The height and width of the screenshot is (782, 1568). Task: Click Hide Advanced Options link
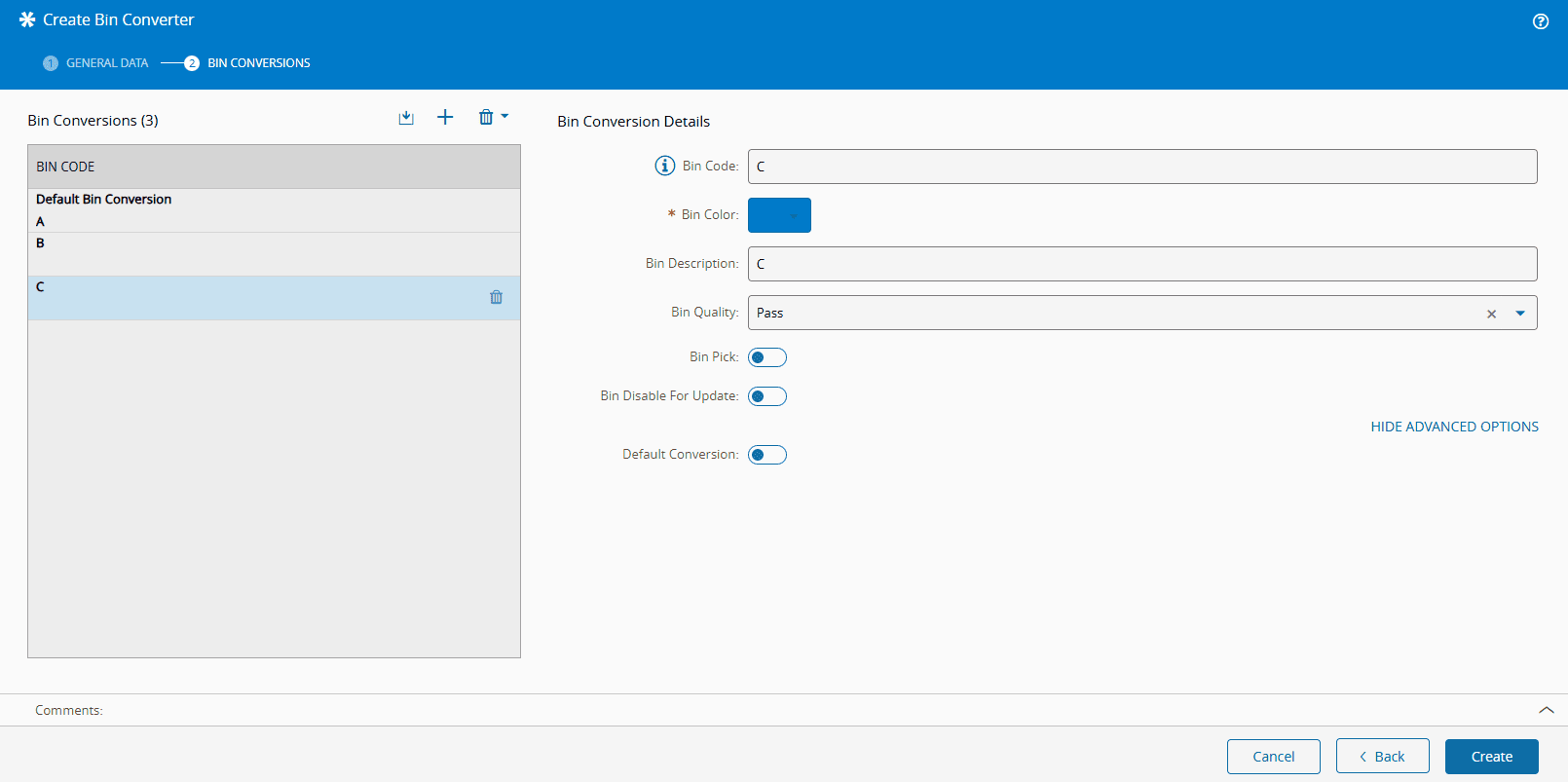point(1454,427)
